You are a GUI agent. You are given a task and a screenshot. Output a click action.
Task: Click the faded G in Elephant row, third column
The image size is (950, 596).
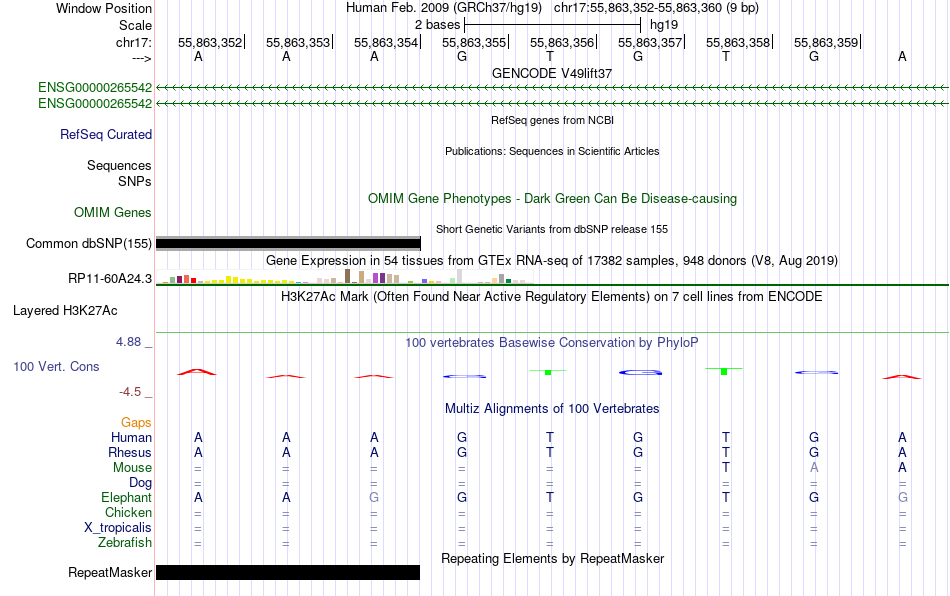coord(374,497)
